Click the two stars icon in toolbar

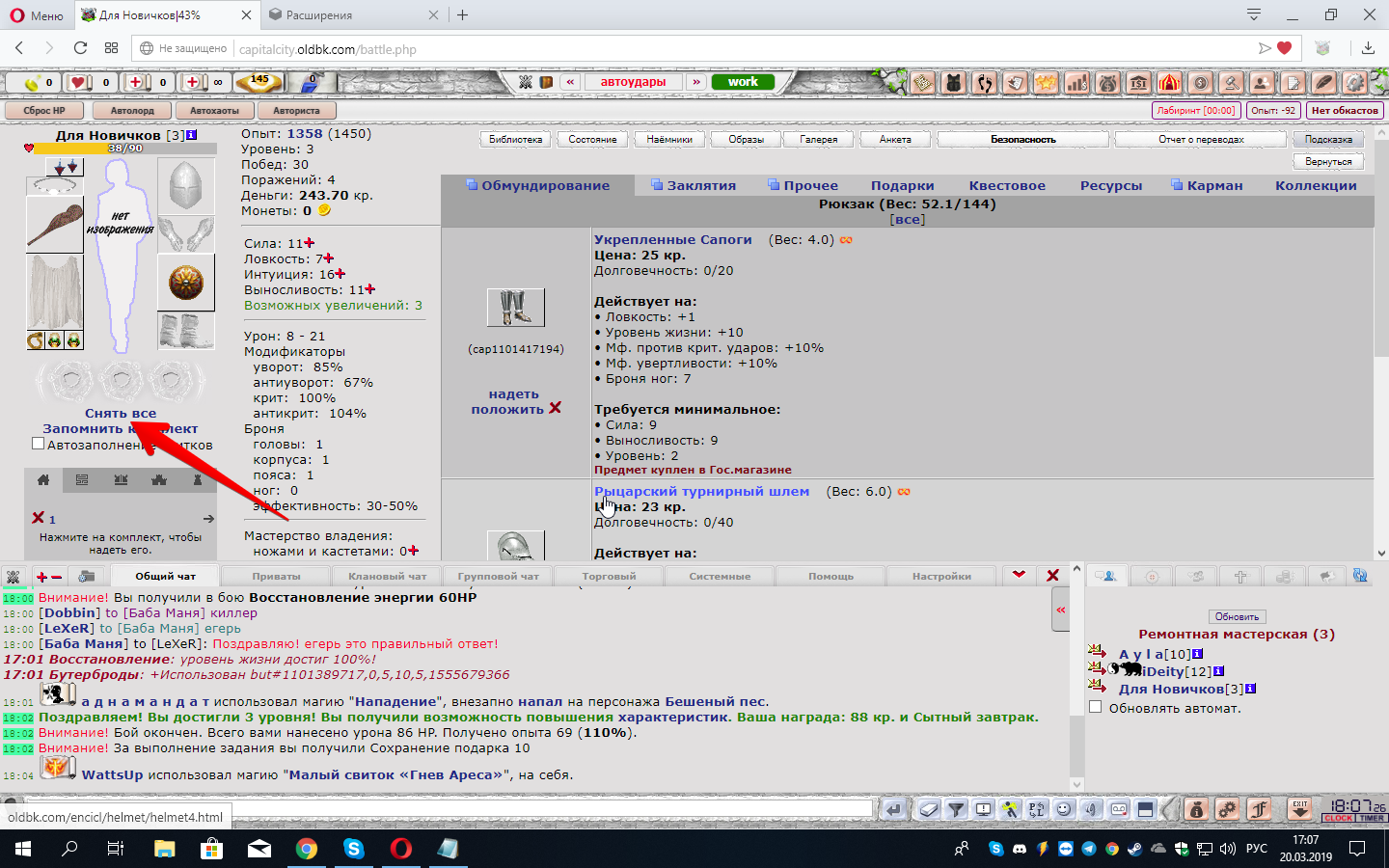point(1046,83)
